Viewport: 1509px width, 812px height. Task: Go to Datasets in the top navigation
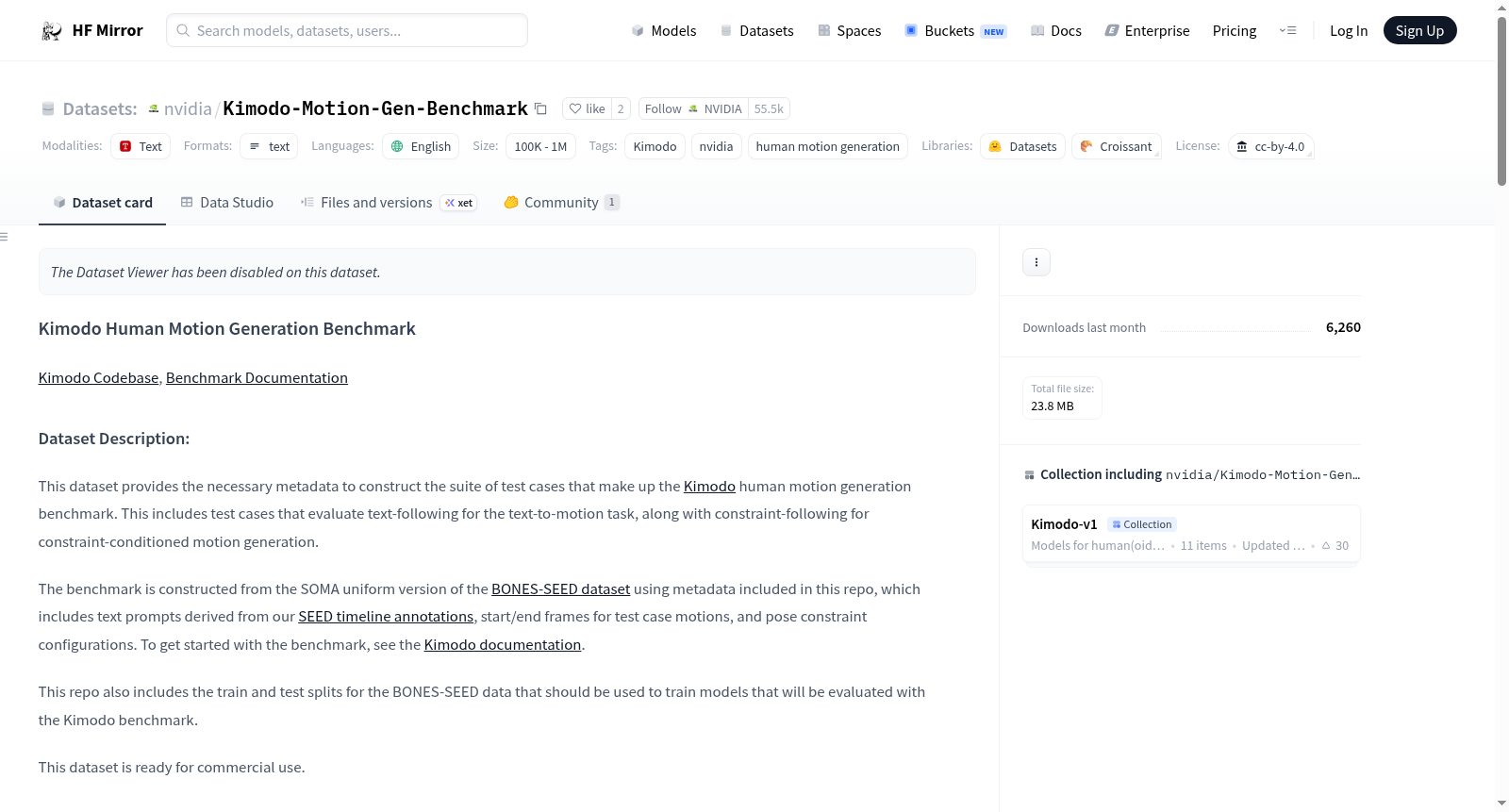(x=756, y=30)
